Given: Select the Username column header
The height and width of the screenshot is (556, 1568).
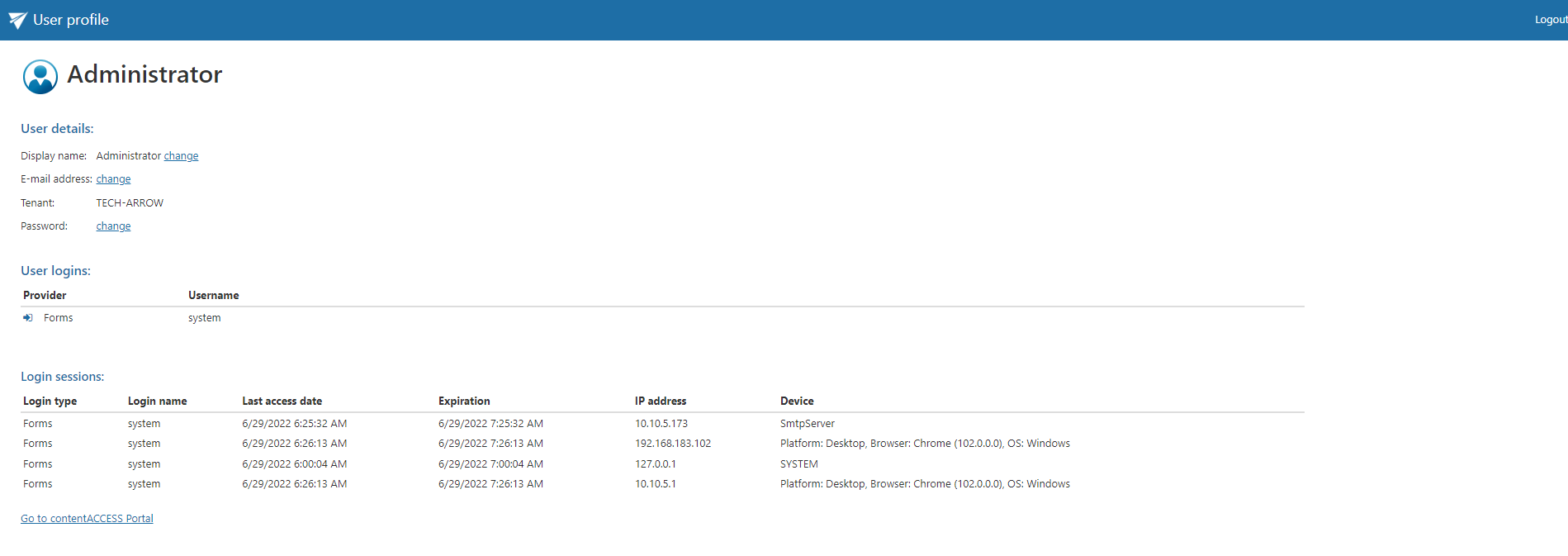Looking at the screenshot, I should [213, 296].
